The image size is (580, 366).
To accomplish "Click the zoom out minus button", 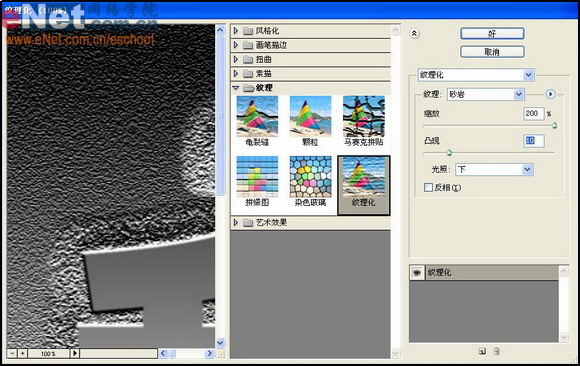I will 12,353.
